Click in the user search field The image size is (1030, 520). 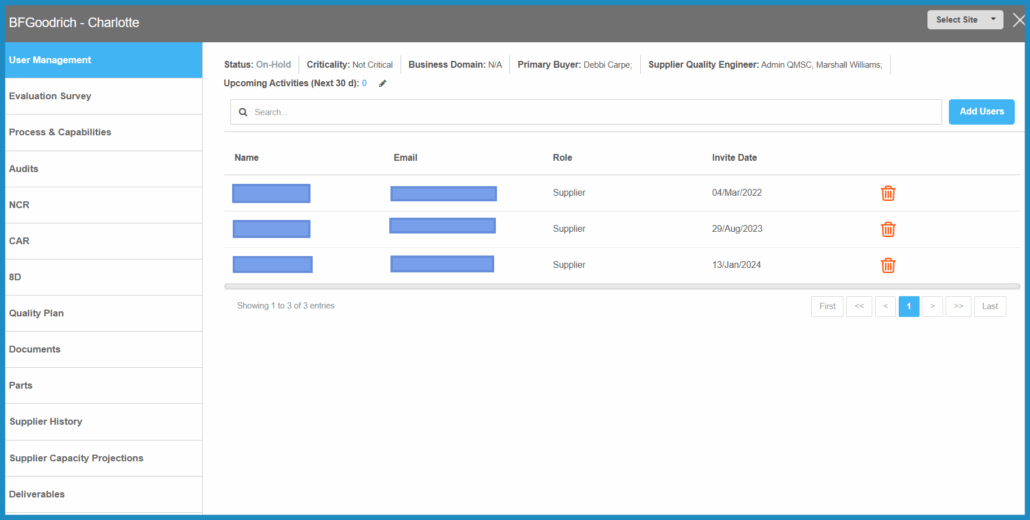point(590,112)
